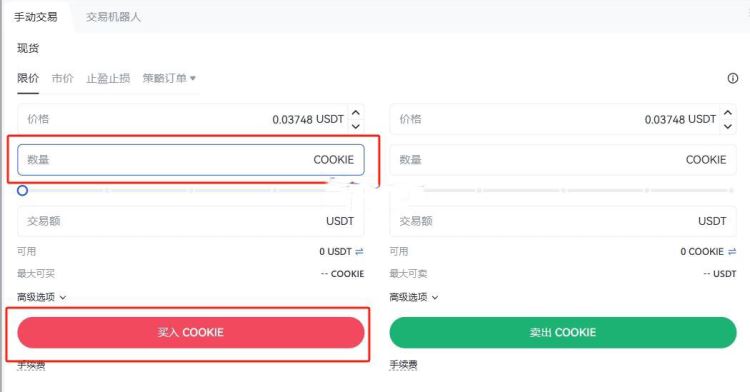Expand 高级选项 under the buy form
Image resolution: width=750 pixels, height=392 pixels.
click(41, 297)
